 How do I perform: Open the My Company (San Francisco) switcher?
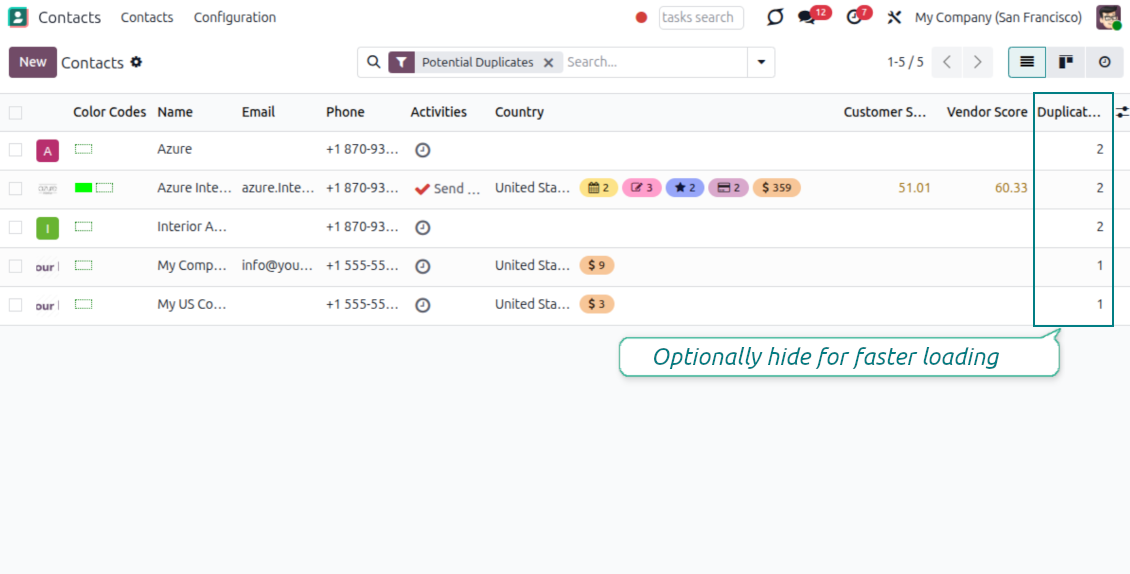point(997,18)
